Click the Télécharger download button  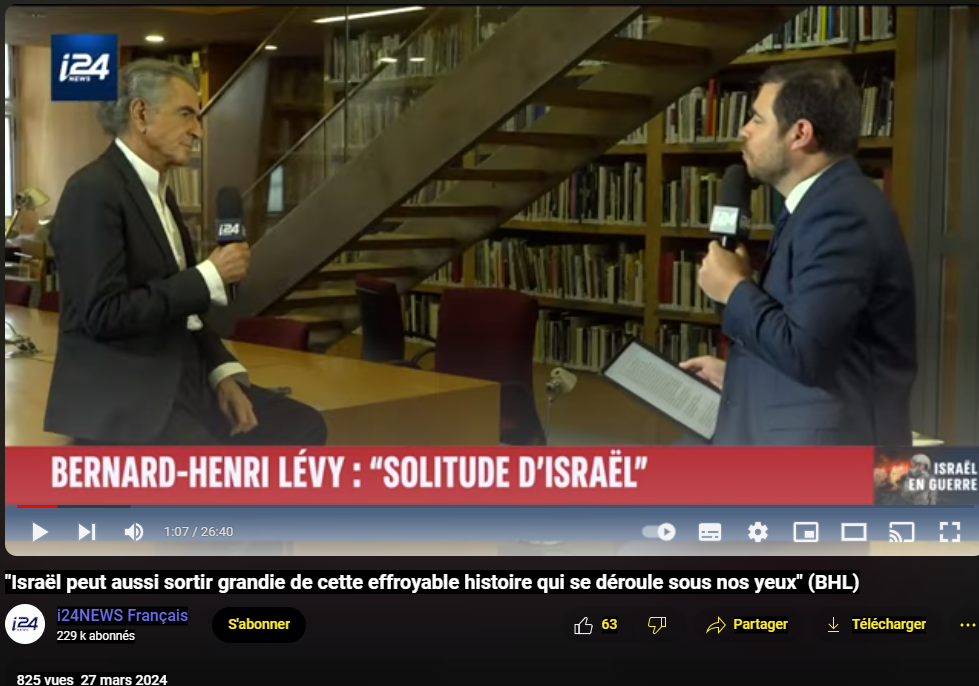point(876,625)
